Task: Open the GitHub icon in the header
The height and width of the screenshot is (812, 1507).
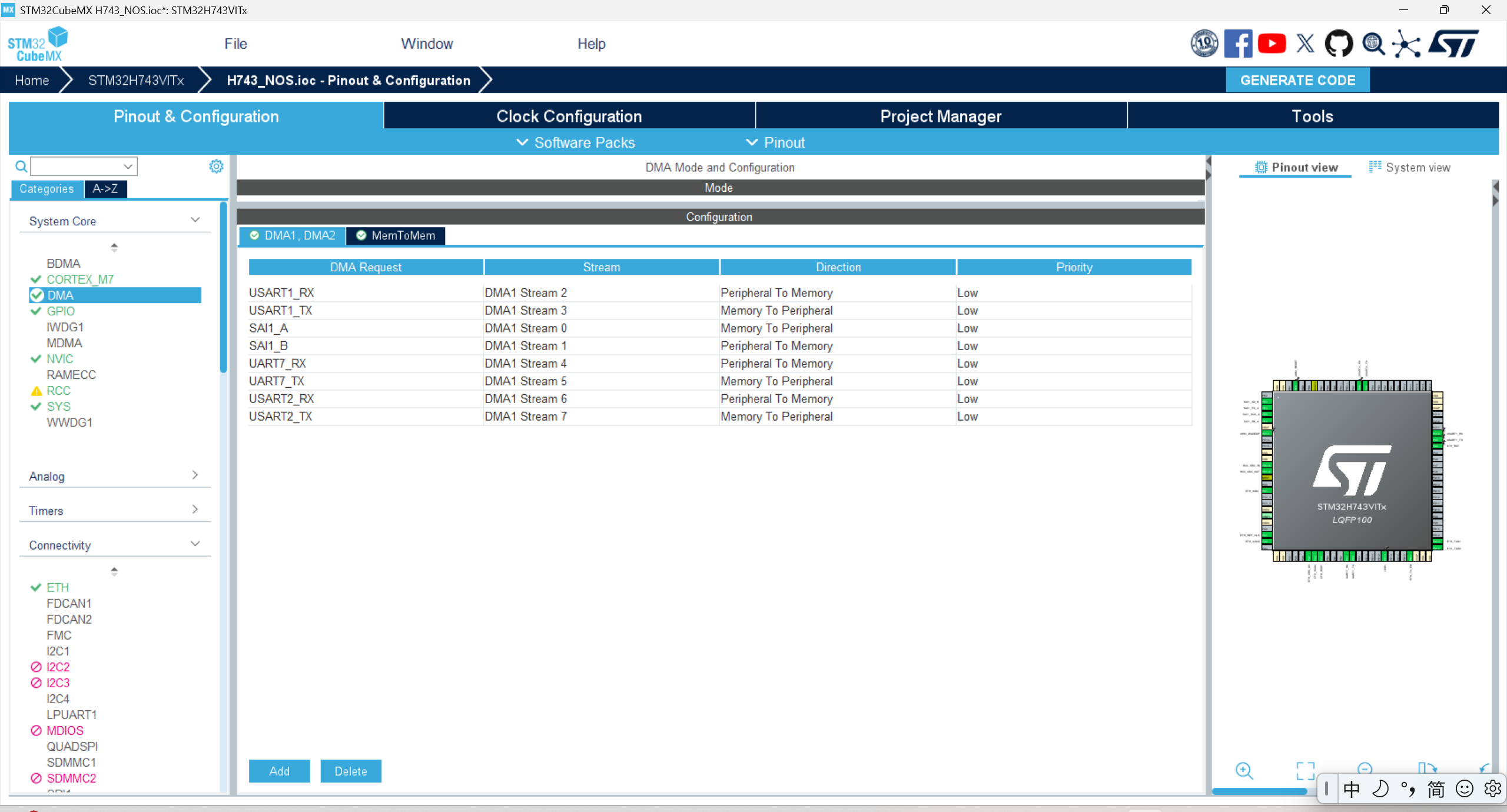Action: click(x=1339, y=44)
